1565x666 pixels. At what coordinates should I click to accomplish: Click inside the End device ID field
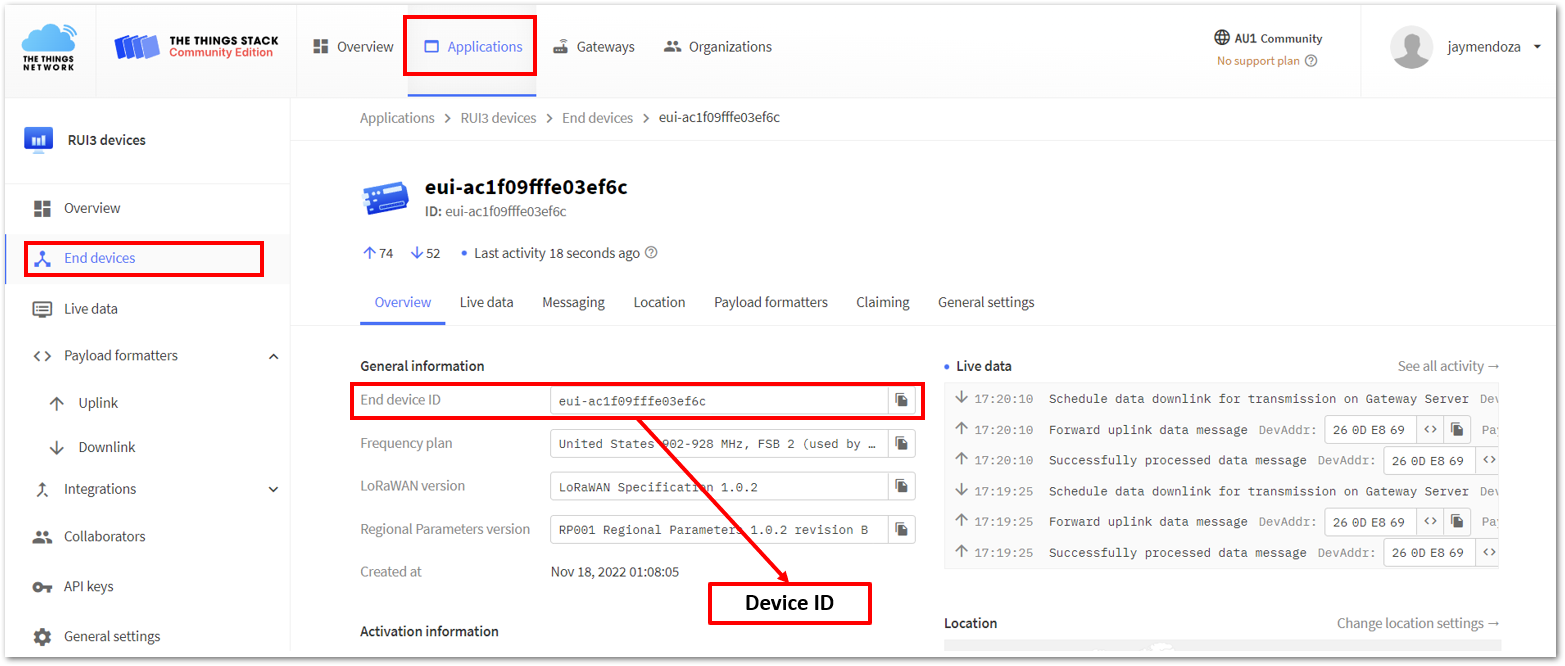pyautogui.click(x=717, y=401)
